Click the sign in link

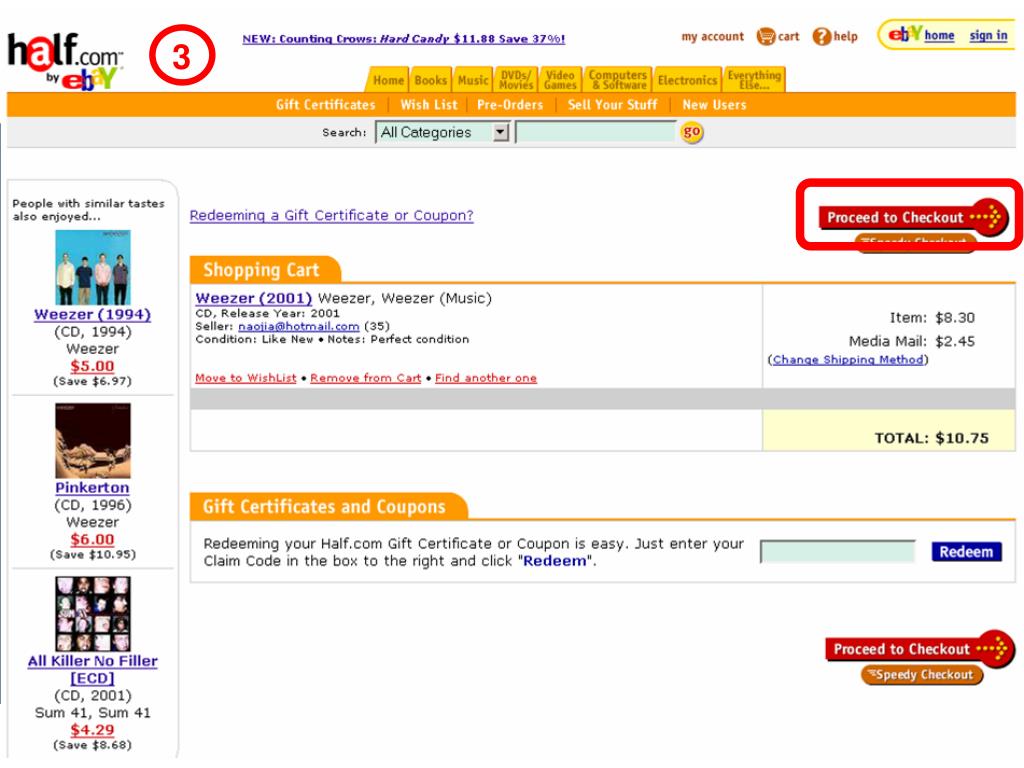(x=988, y=35)
